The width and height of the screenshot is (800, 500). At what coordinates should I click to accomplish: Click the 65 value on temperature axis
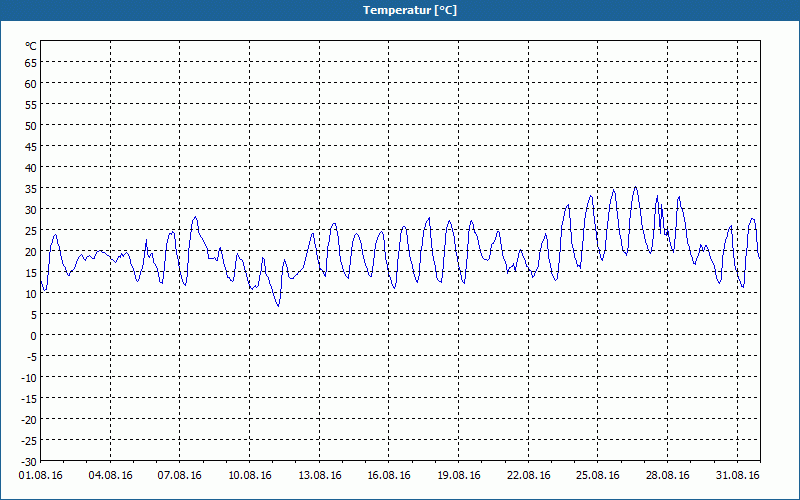tap(30, 63)
